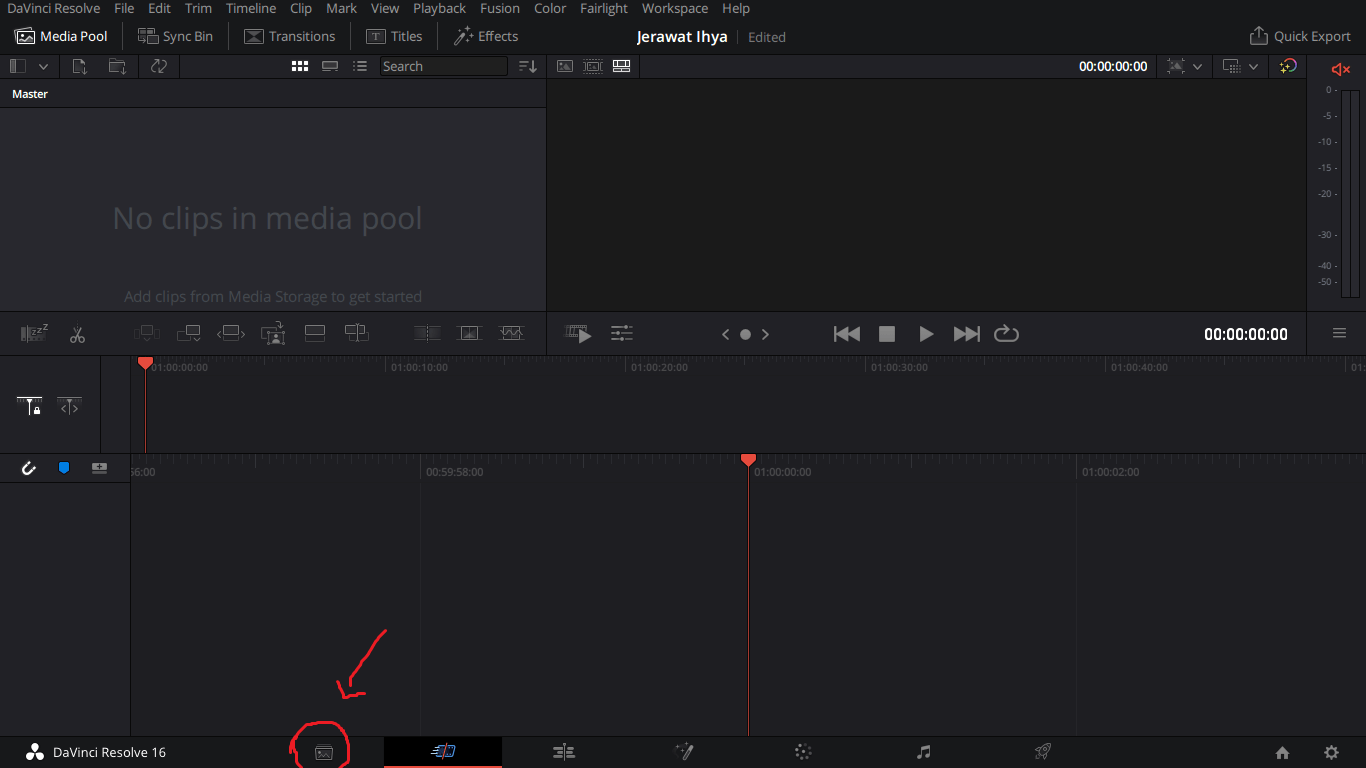Apply the Dissolve transition icon
The width and height of the screenshot is (1366, 768).
(469, 333)
